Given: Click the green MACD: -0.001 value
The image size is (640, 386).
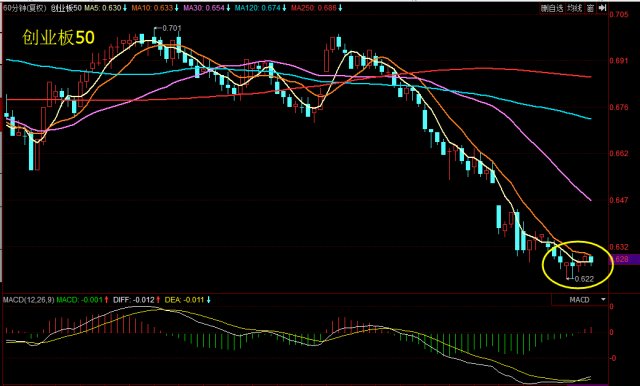Looking at the screenshot, I should pos(80,300).
